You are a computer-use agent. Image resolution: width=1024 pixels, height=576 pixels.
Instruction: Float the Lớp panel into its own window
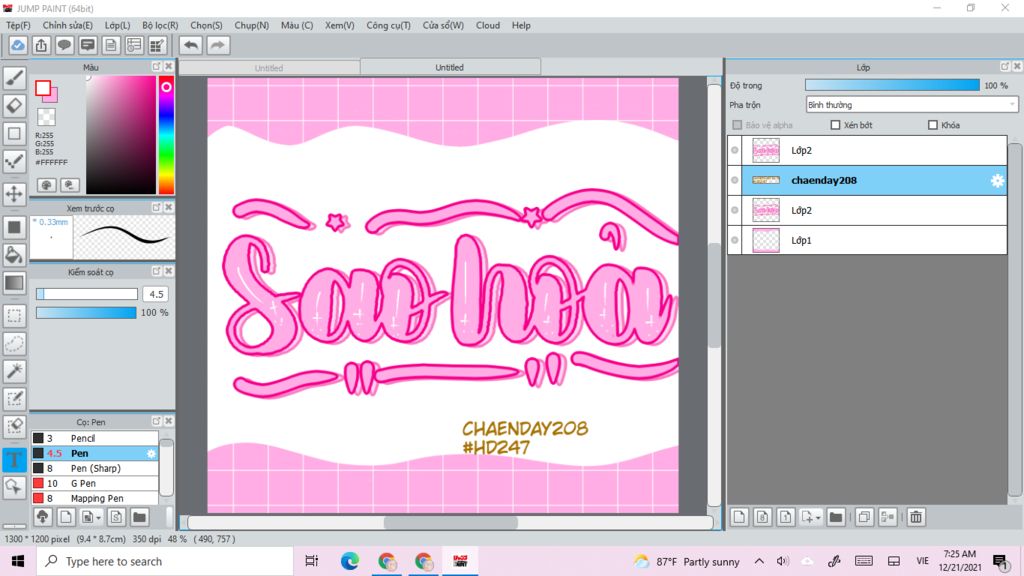[x=1004, y=67]
